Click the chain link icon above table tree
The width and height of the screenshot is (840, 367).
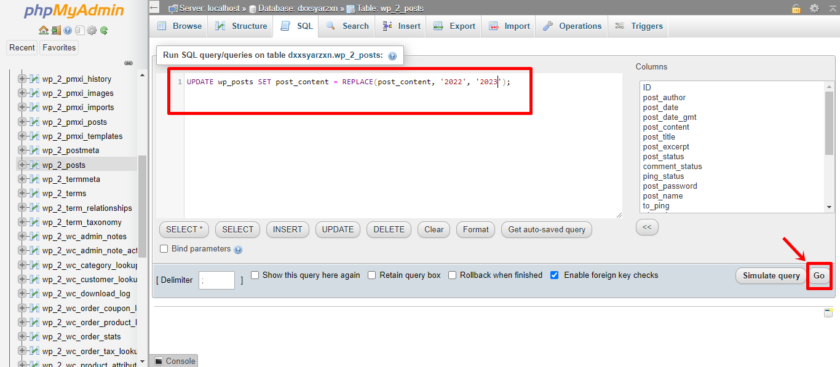click(x=128, y=63)
